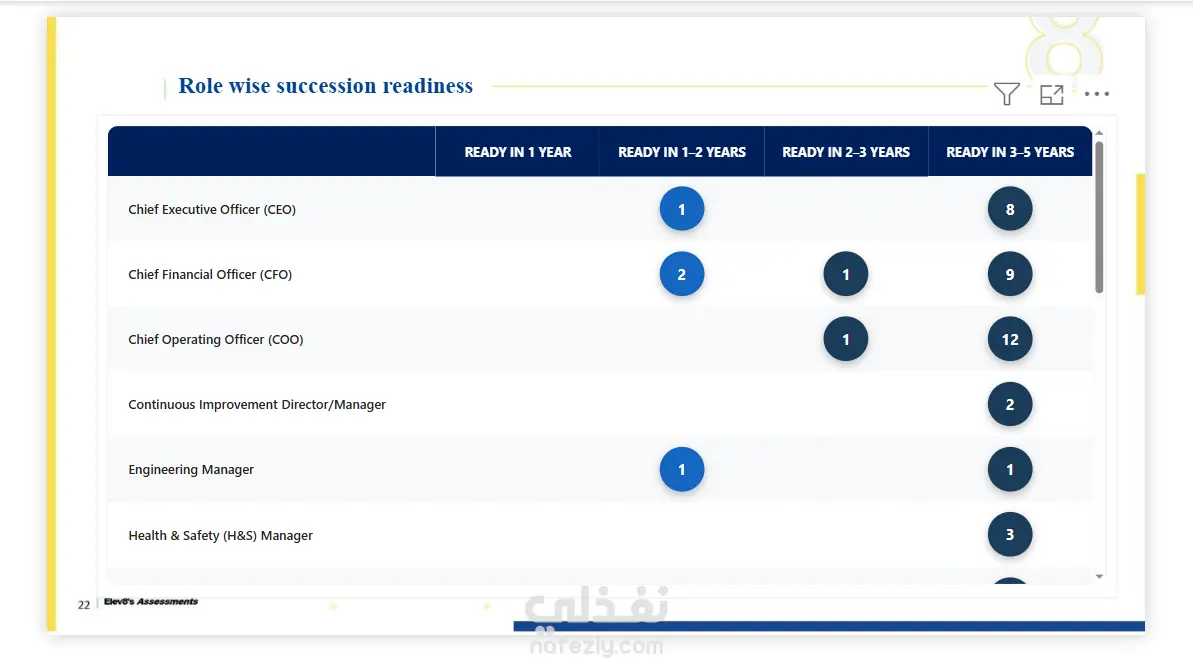The image size is (1193, 659).
Task: Sort by READY IN 2–3 YEARS header
Action: point(846,152)
